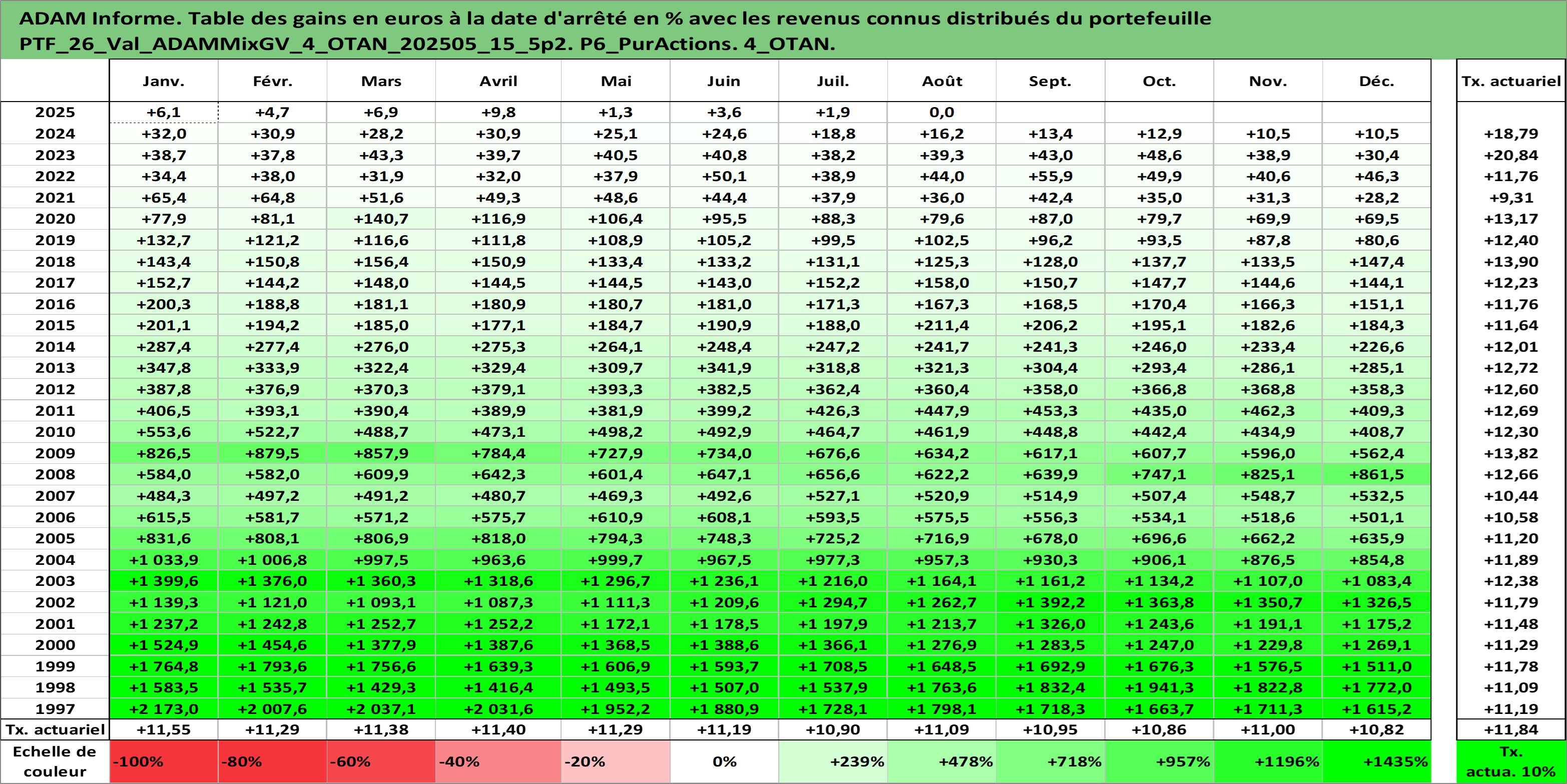The width and height of the screenshot is (1567, 784).
Task: Click the +55,9 cell in 2022
Action: pos(1051,177)
